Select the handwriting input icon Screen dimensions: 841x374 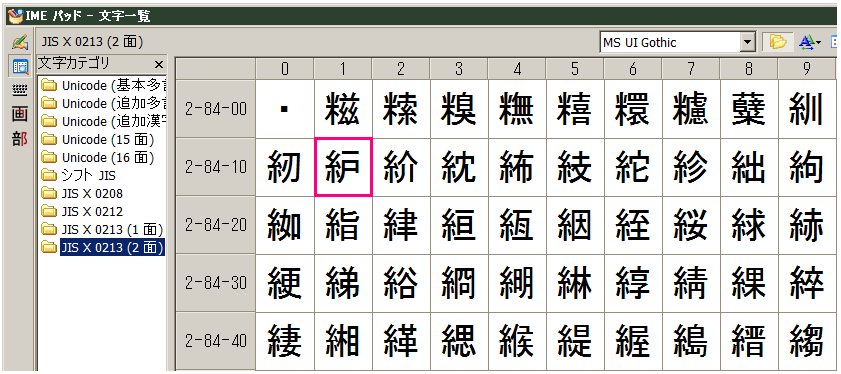[20, 42]
